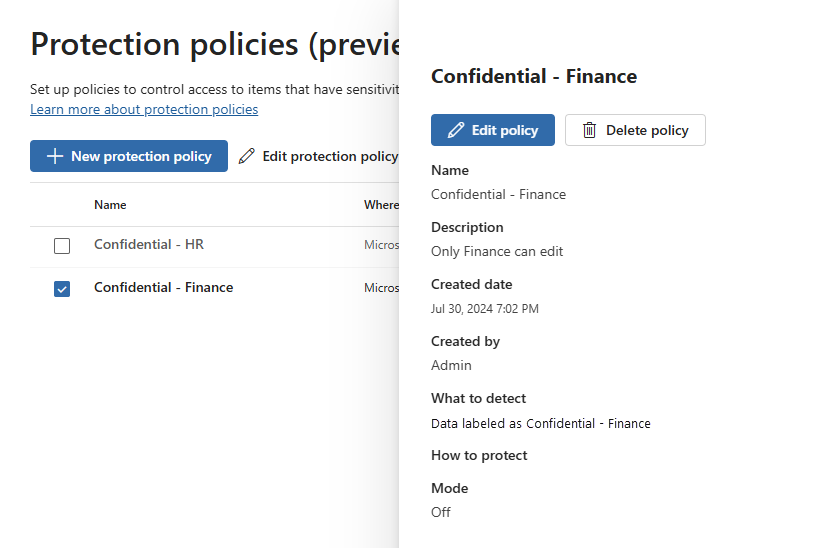Click the plus icon for New protection policy
This screenshot has height=548, width=818.
(x=55, y=156)
